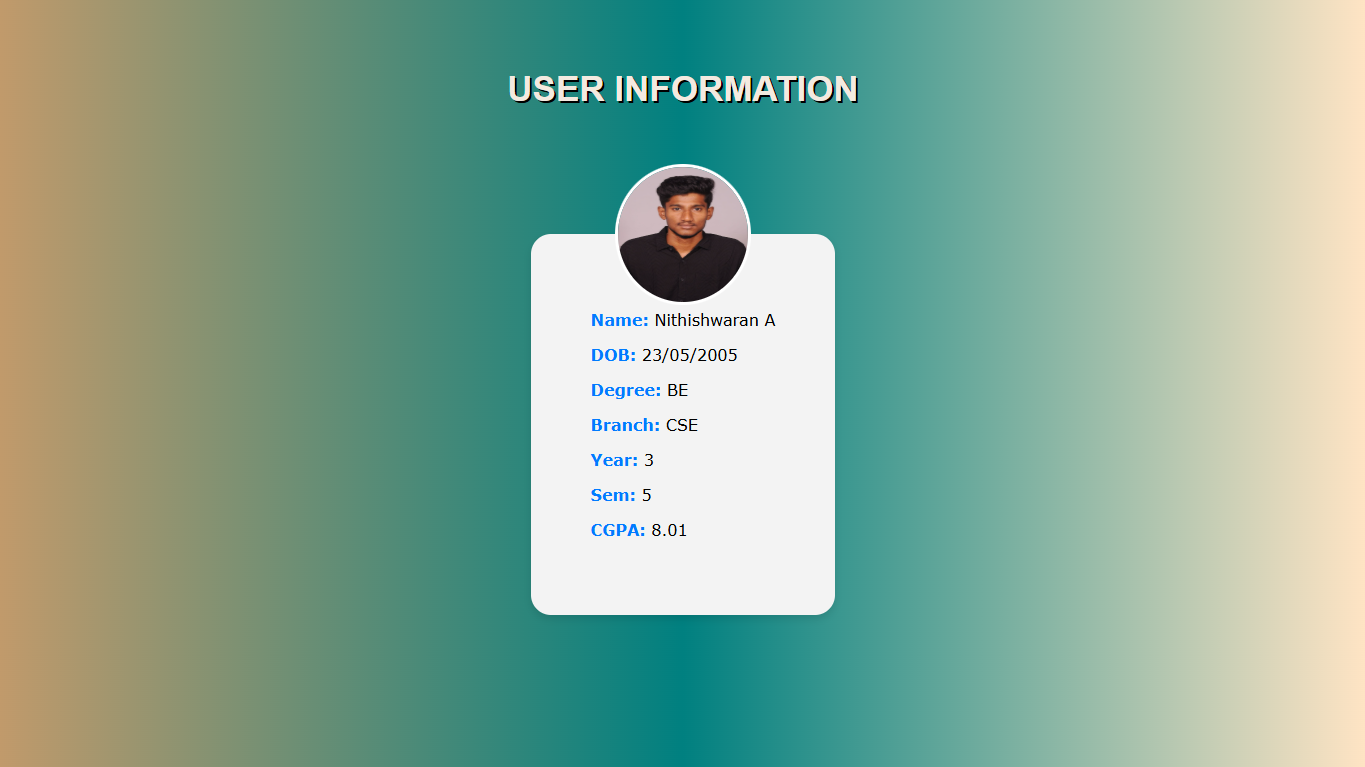1365x767 pixels.
Task: Select the branch value CSE
Action: (x=682, y=425)
